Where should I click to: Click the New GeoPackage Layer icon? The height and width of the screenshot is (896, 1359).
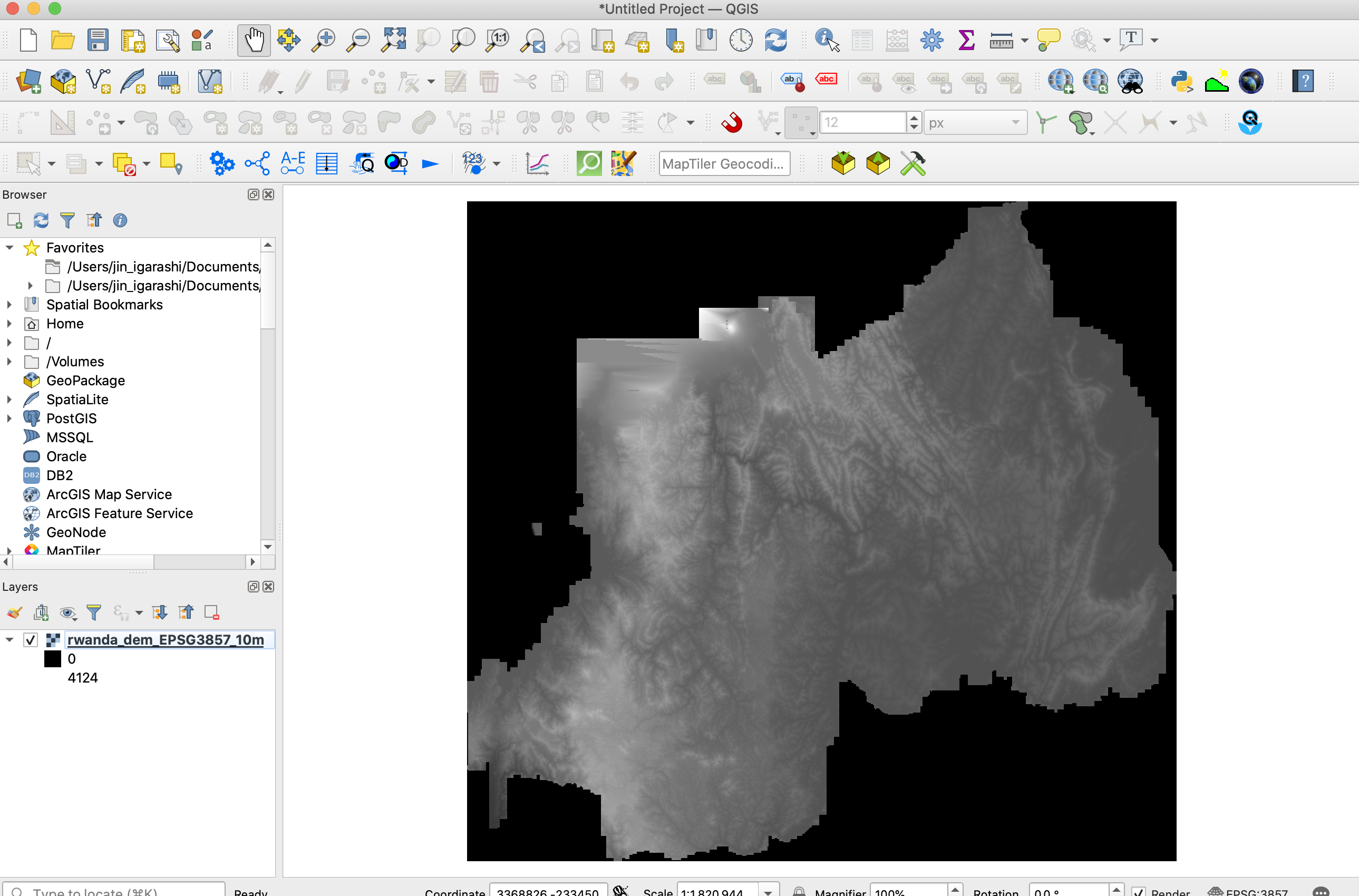pyautogui.click(x=63, y=81)
